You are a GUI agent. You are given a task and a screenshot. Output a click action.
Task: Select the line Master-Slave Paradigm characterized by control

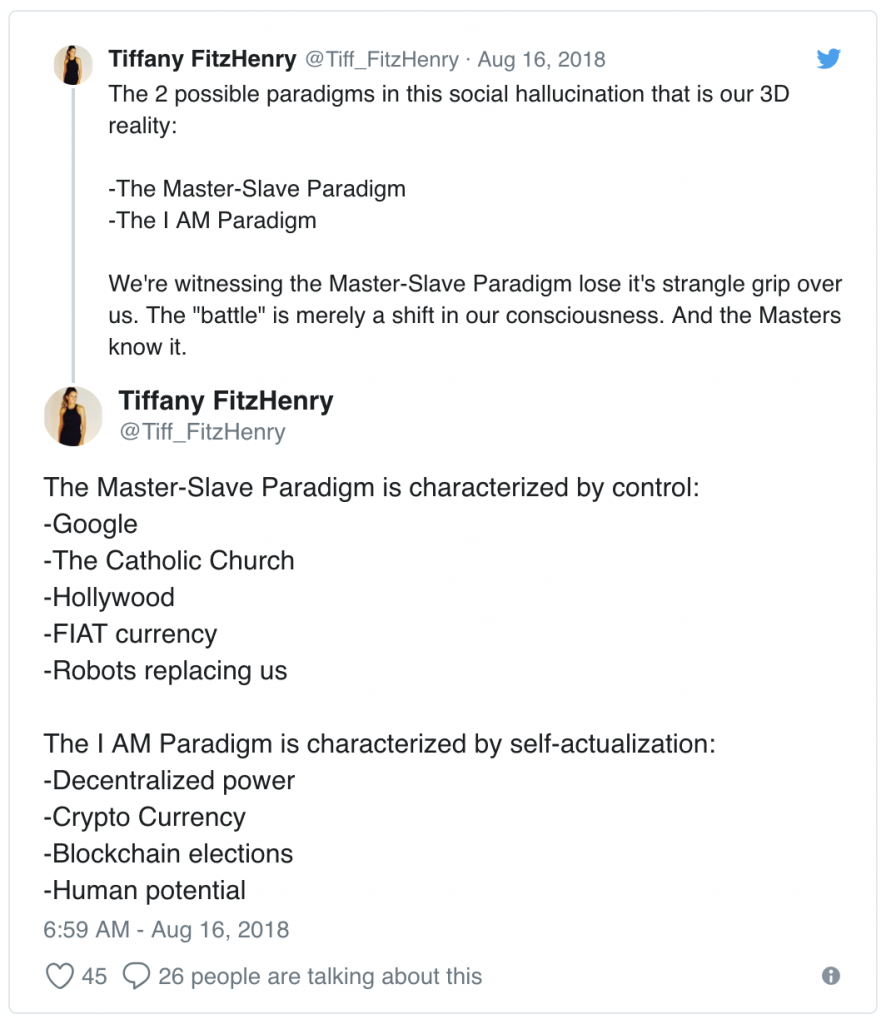[x=371, y=488]
